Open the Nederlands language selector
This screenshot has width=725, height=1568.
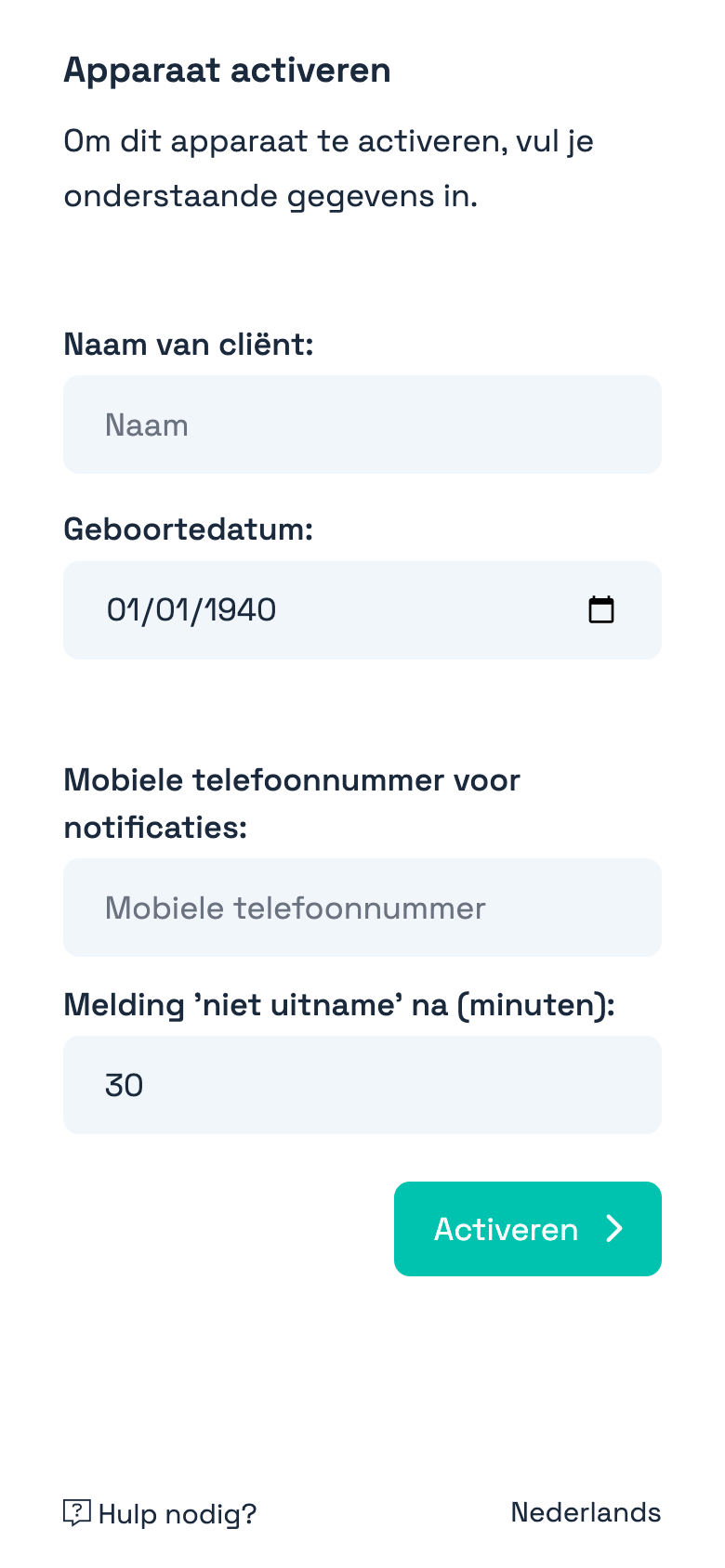pyautogui.click(x=586, y=1512)
